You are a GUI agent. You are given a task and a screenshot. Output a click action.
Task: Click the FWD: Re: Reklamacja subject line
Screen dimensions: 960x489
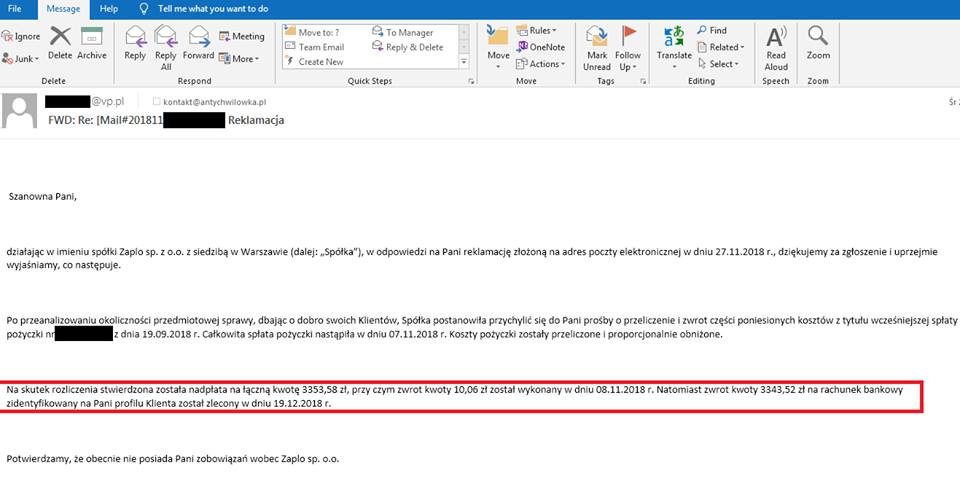[166, 120]
